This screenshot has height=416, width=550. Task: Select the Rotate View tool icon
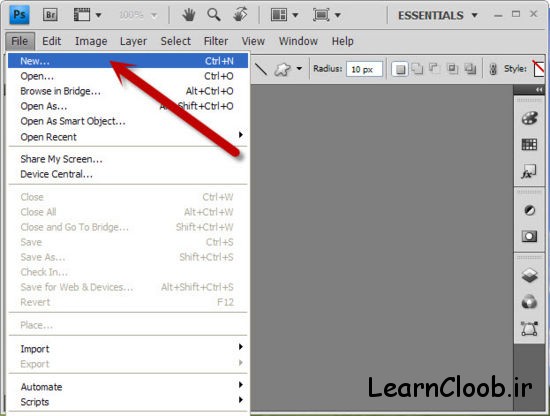(240, 15)
